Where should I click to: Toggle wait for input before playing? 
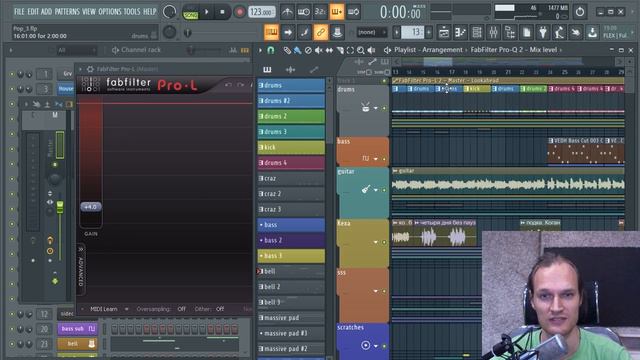click(304, 12)
